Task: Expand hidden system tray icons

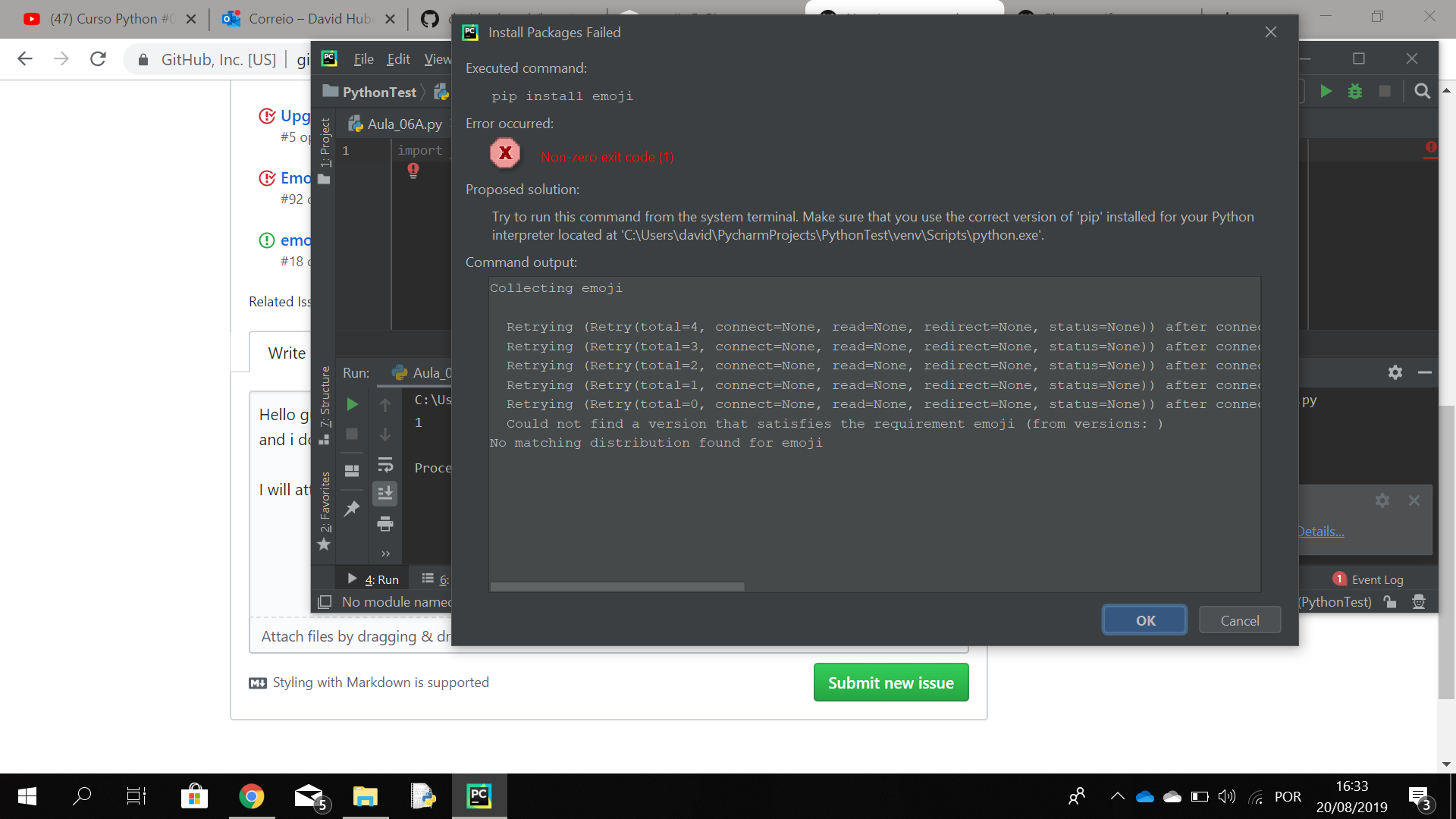Action: 1117,796
